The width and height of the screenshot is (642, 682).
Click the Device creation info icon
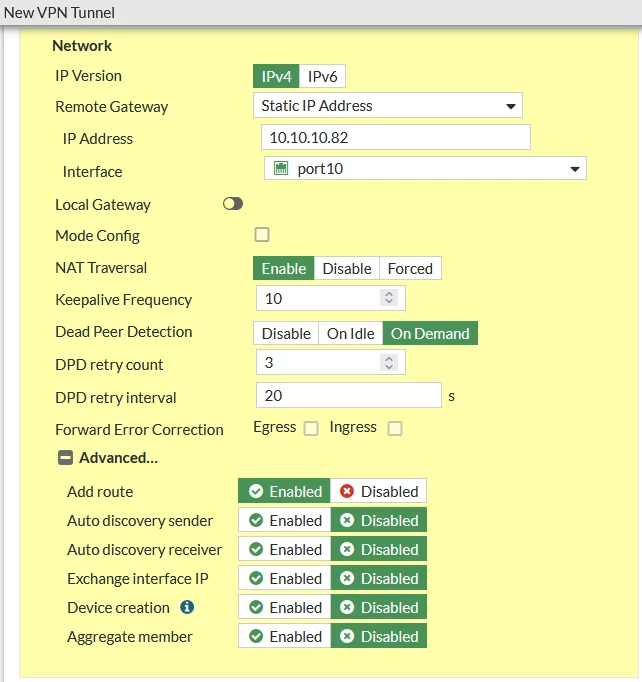click(x=187, y=607)
